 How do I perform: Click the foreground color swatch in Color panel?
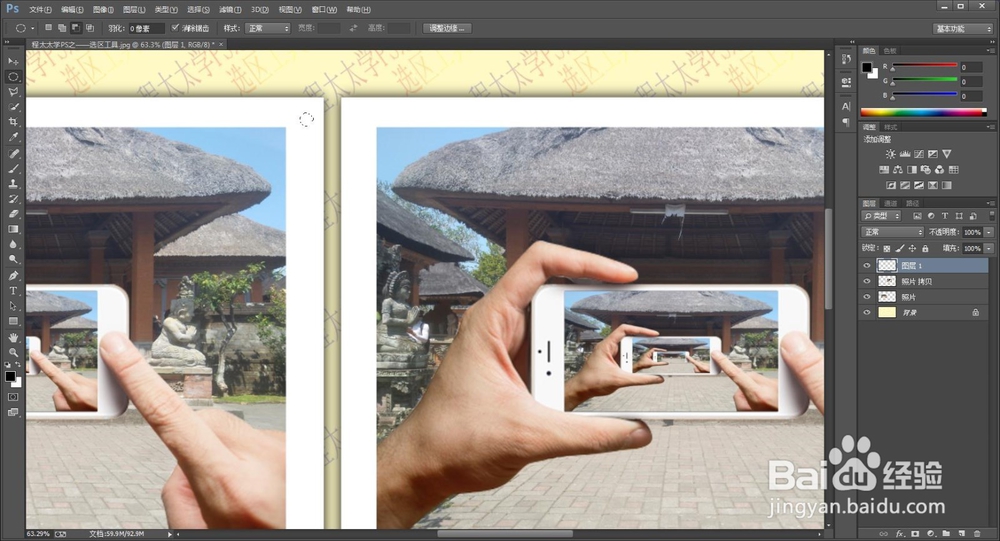867,68
